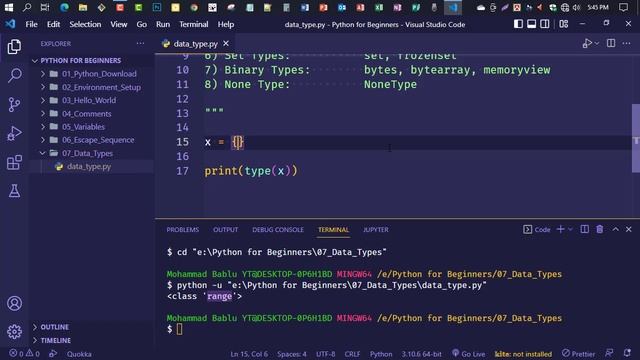Open the Go menu
The height and width of the screenshot is (360, 640).
click(142, 24)
